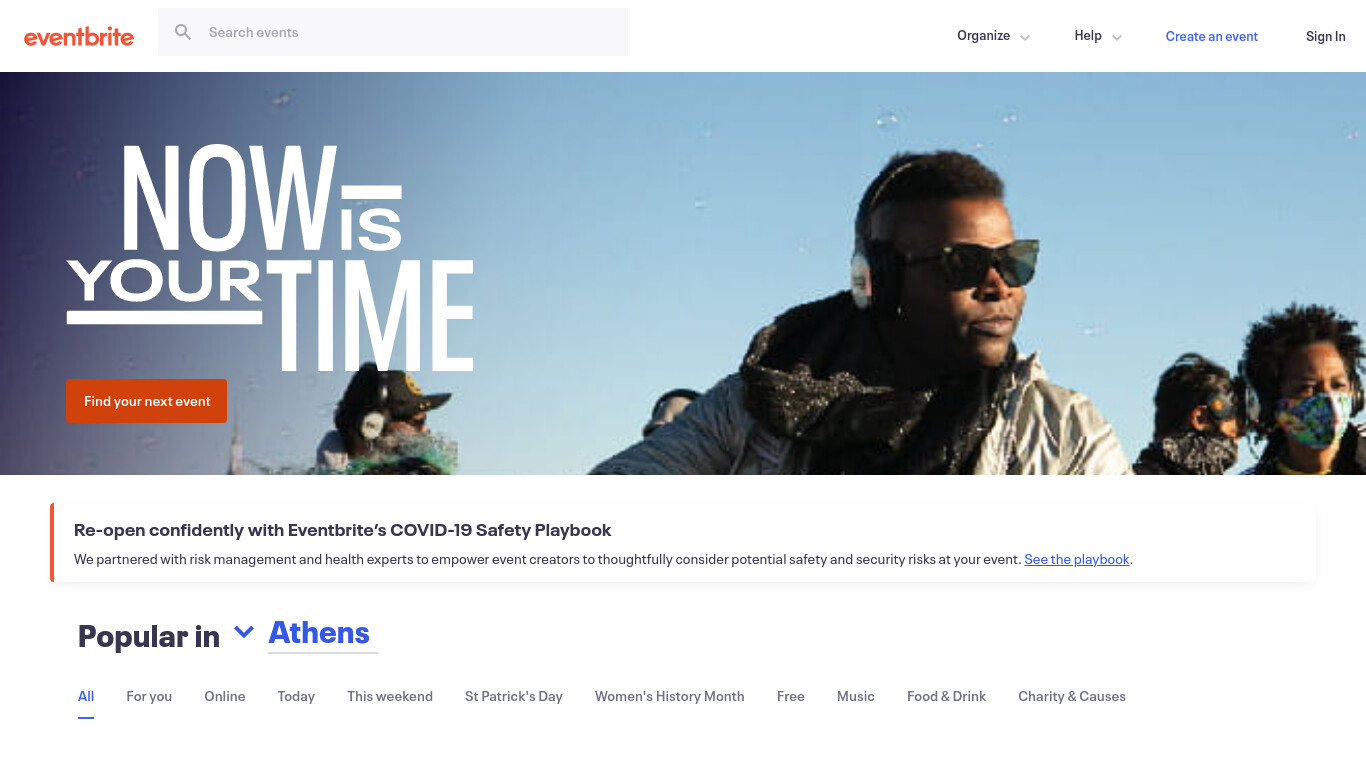This screenshot has width=1366, height=768.
Task: Open See the playbook link
Action: 1077,559
